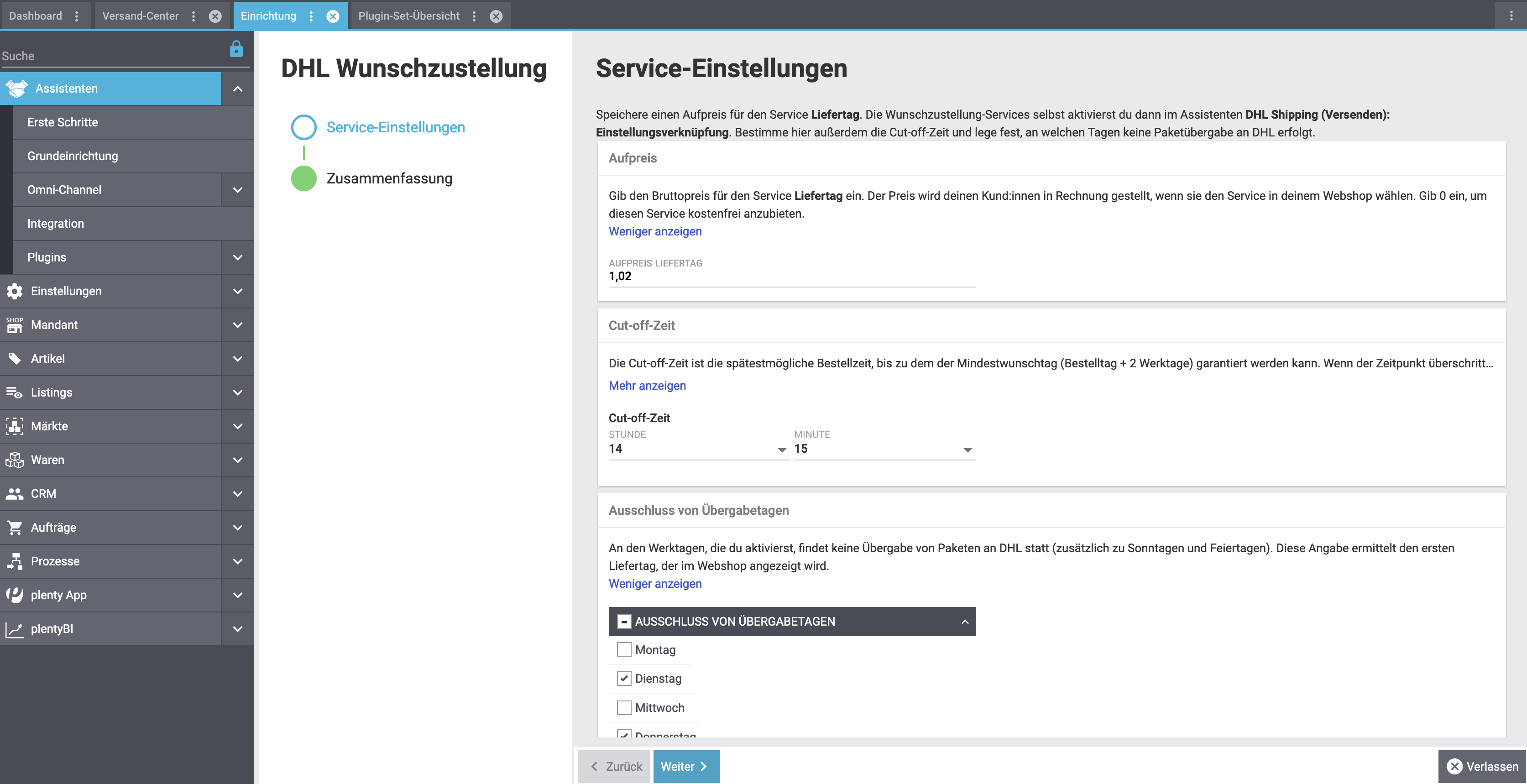Close the Plugin-Set-Übersicht tab
Viewport: 1527px width, 784px height.
pyautogui.click(x=496, y=16)
